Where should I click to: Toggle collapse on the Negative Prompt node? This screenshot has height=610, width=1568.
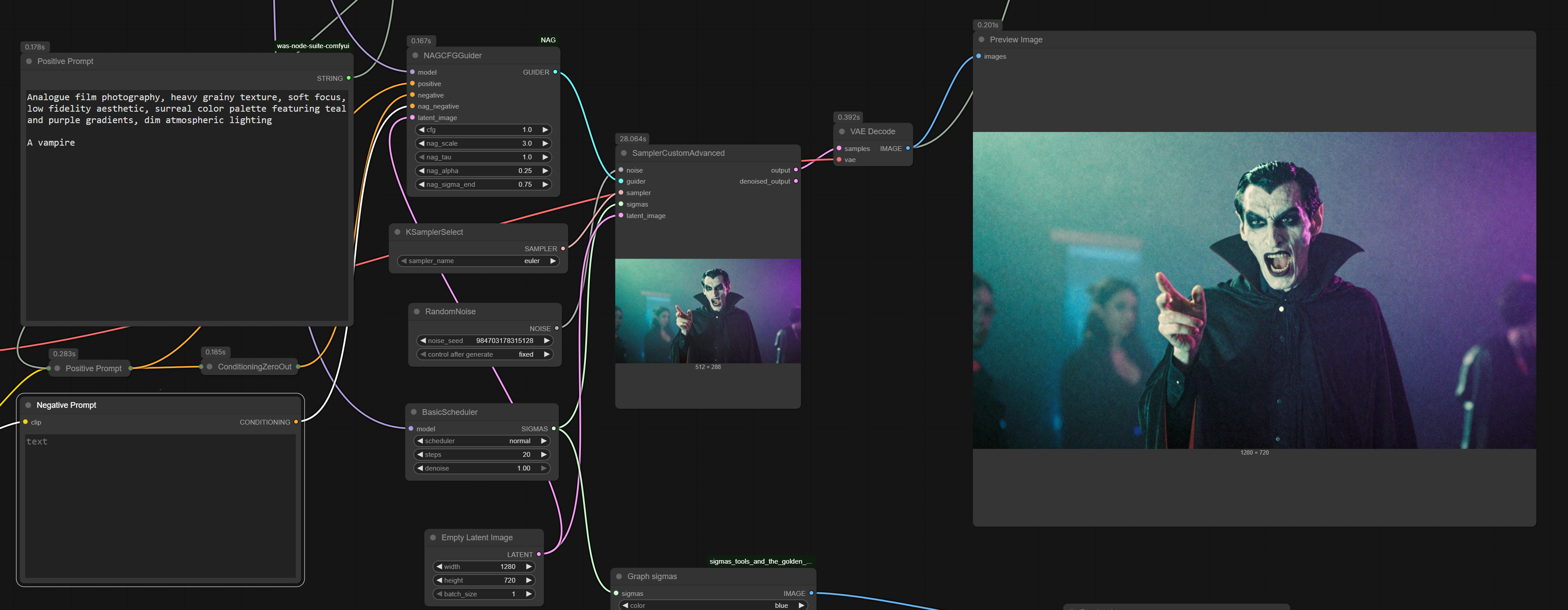[28, 406]
